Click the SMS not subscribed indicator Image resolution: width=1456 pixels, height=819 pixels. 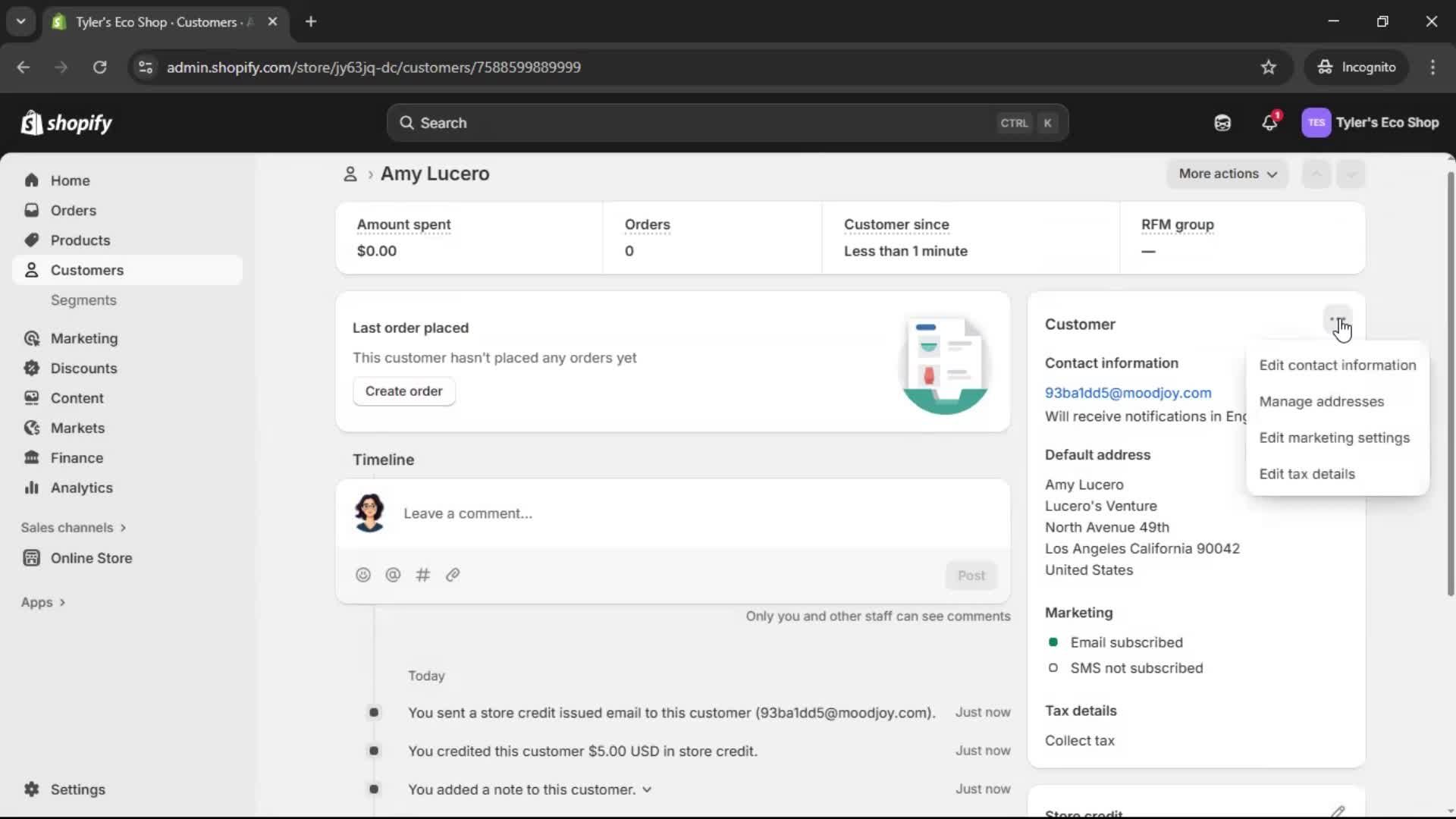pyautogui.click(x=1053, y=668)
